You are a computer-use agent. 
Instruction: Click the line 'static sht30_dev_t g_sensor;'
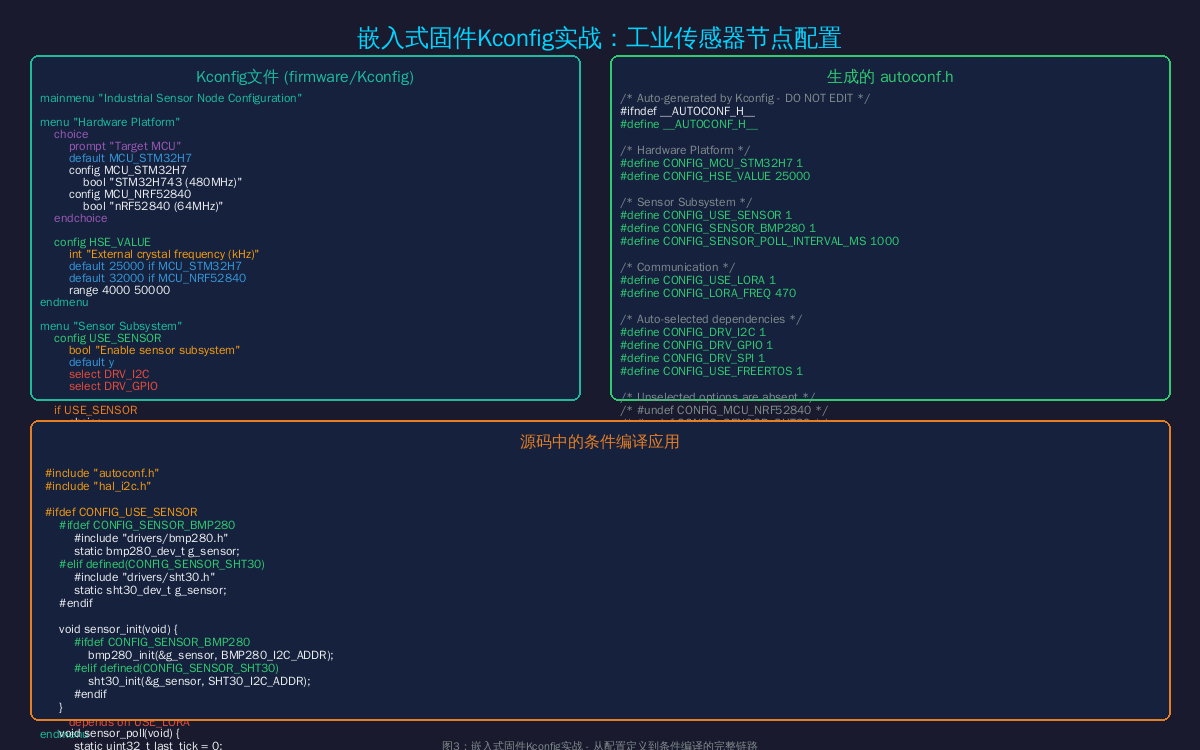(150, 590)
